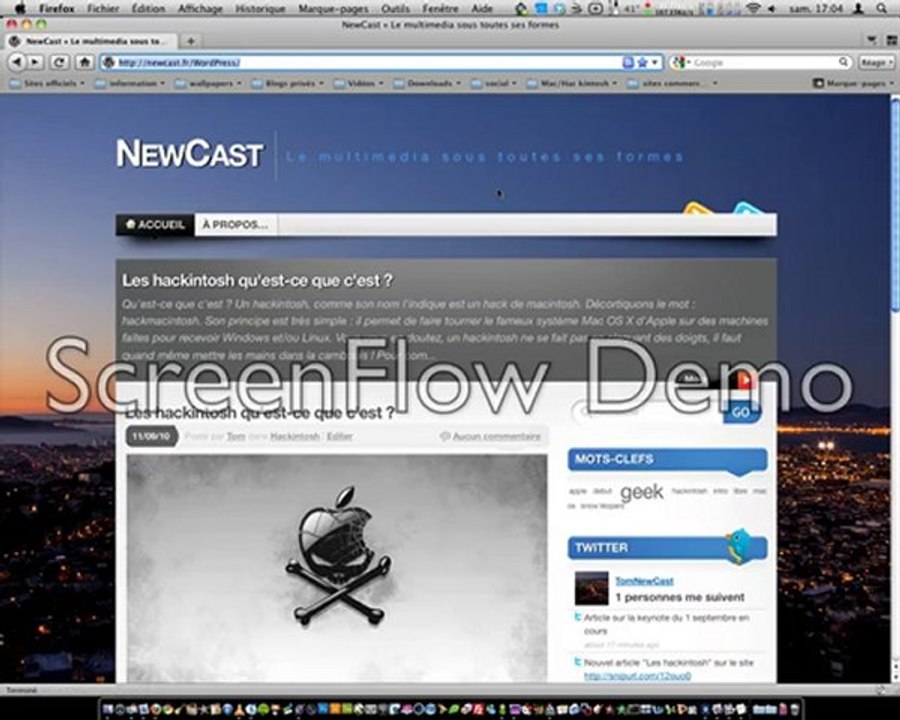900x720 pixels.
Task: Click the author link Tom
Action: click(x=235, y=436)
